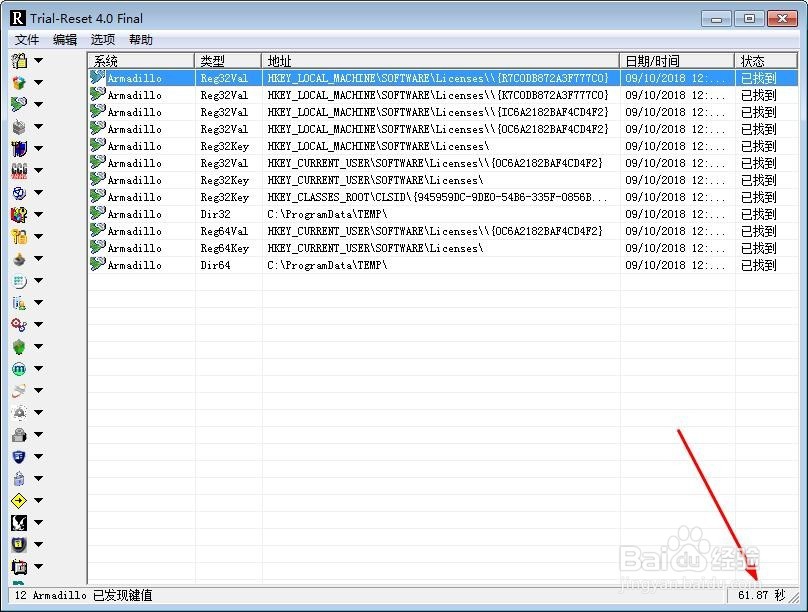Click the gold key and orange padlock icon

coord(19,236)
